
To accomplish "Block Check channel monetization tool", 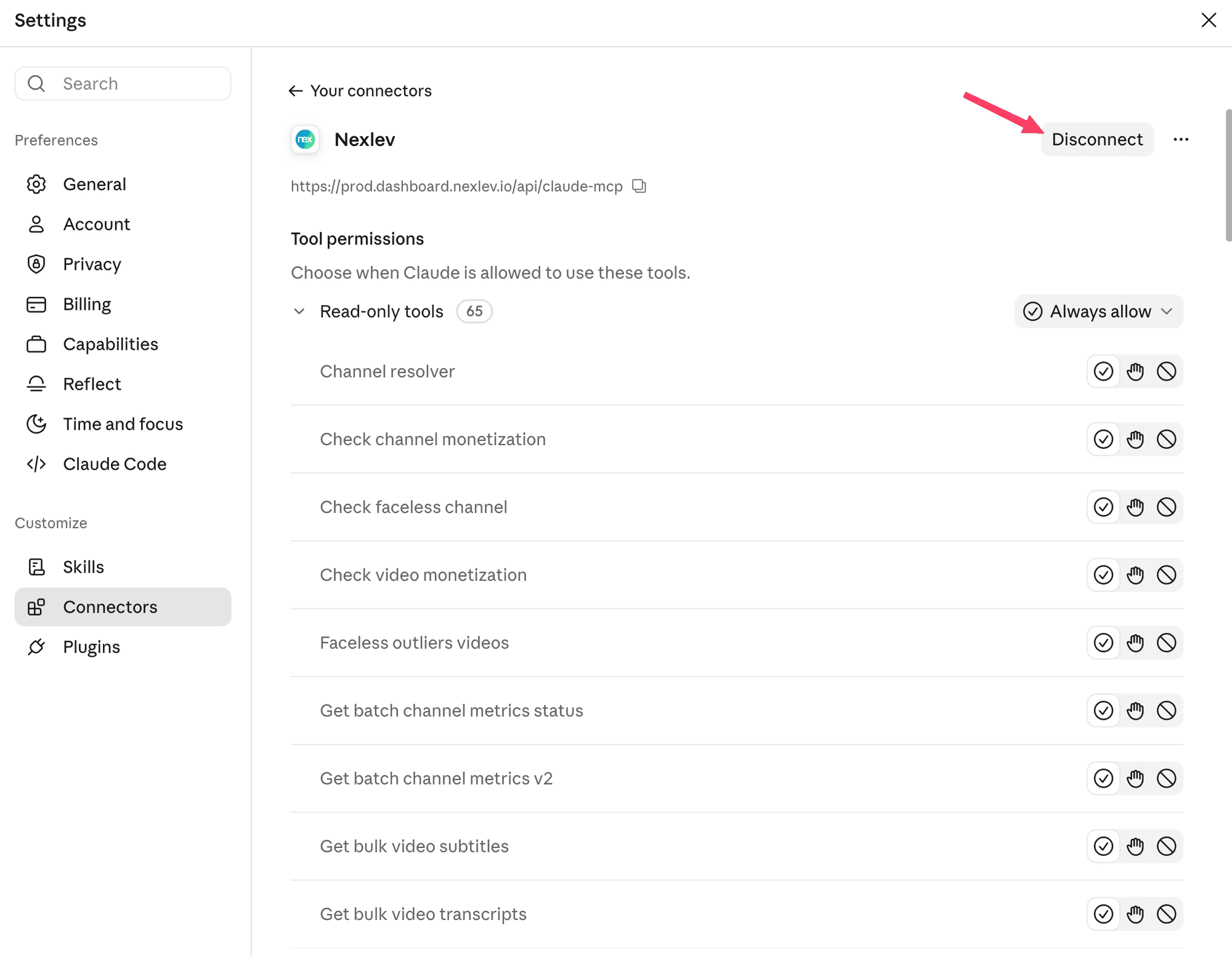I will (x=1166, y=439).
